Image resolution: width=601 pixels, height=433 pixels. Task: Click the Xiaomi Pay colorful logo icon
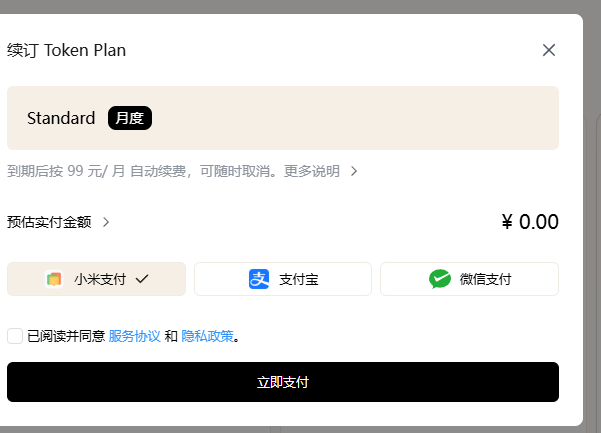point(54,279)
